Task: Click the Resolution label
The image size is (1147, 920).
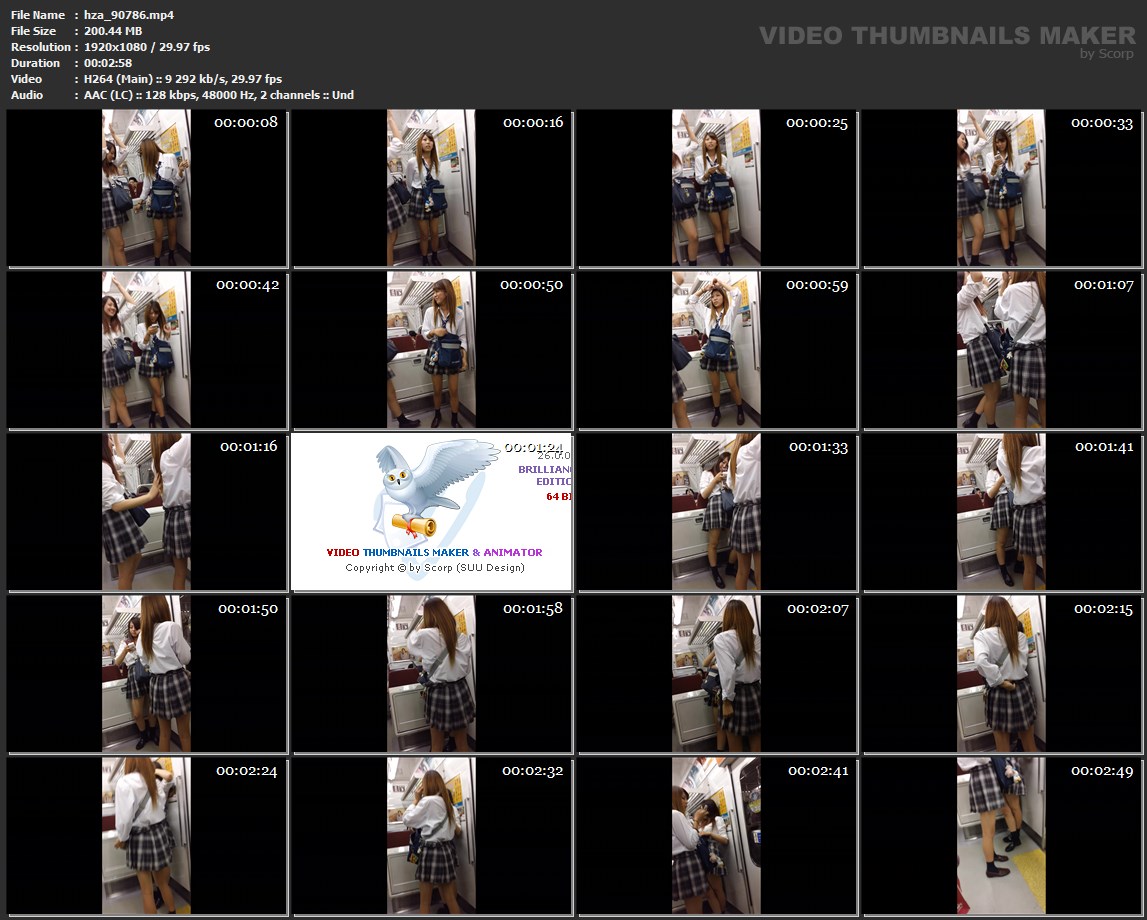Action: coord(40,47)
